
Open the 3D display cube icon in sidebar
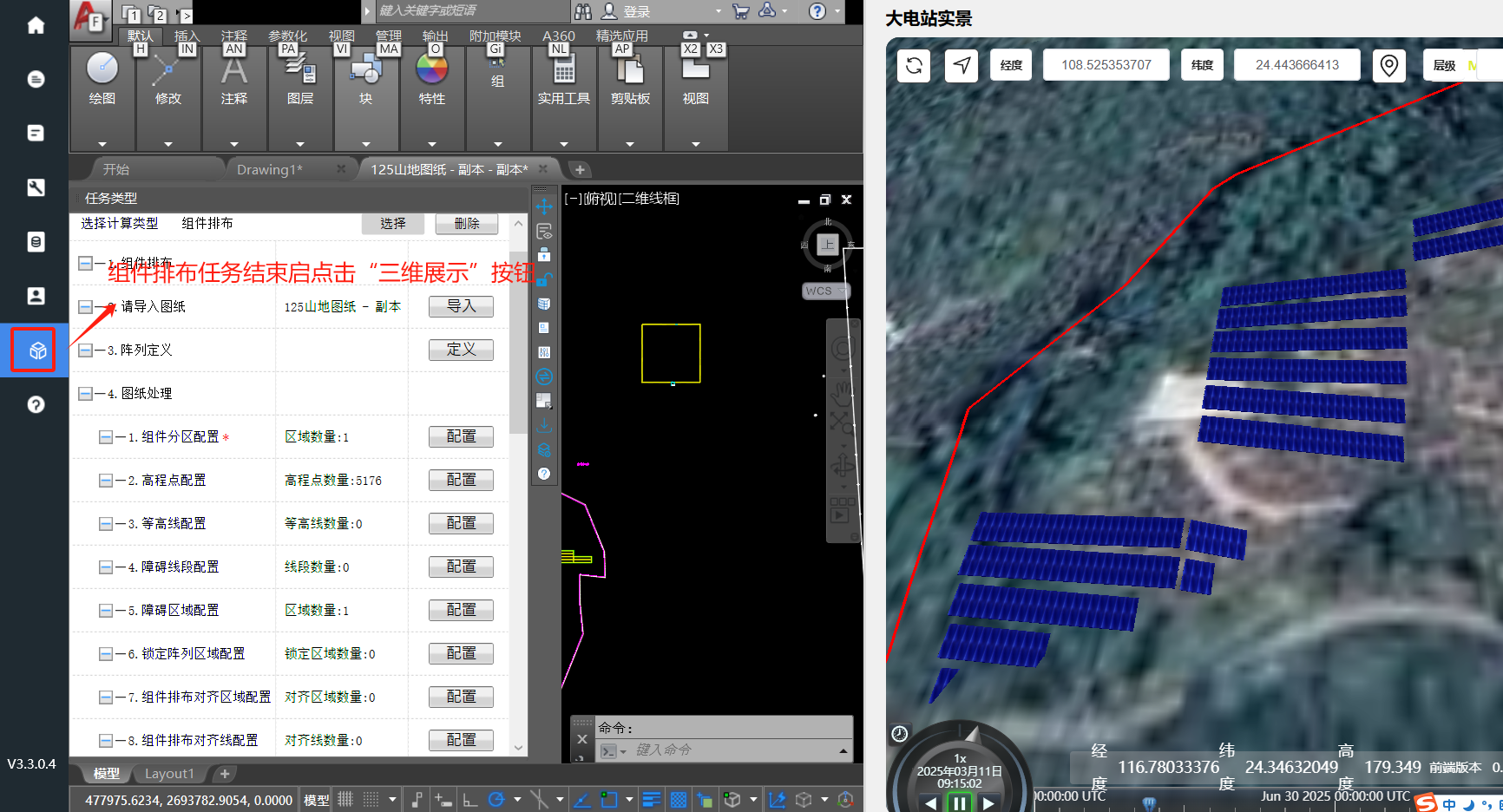pyautogui.click(x=36, y=350)
